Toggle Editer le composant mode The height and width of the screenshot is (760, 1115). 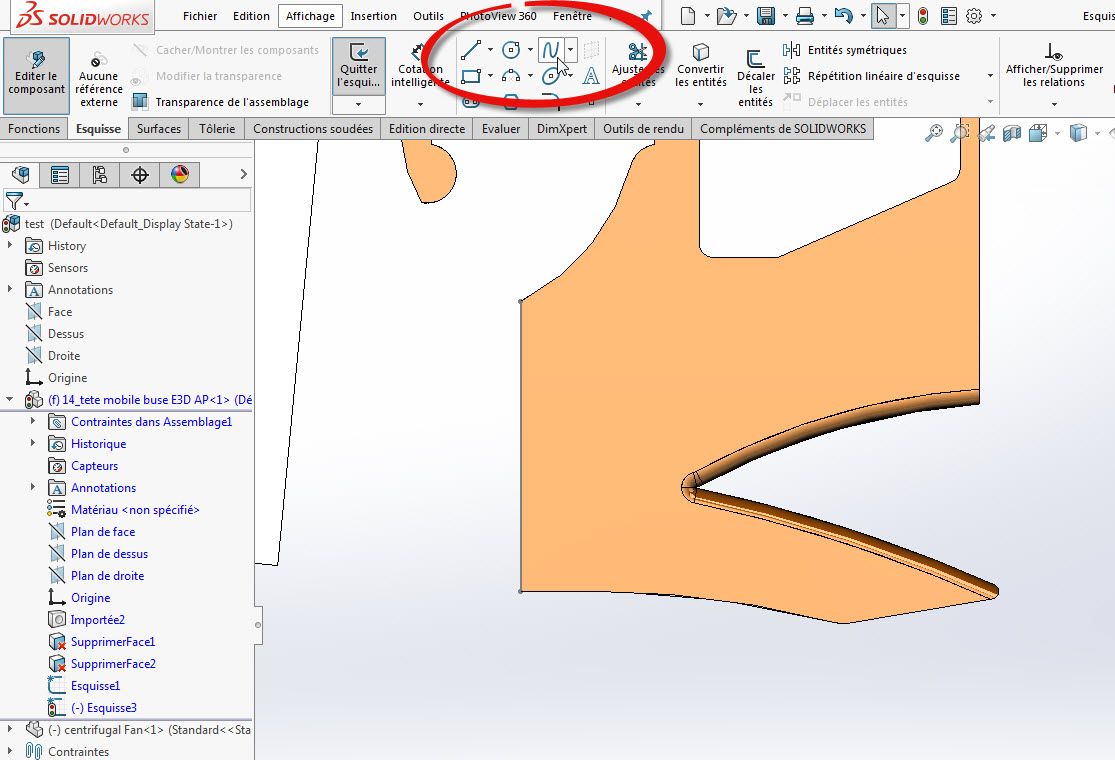coord(36,75)
